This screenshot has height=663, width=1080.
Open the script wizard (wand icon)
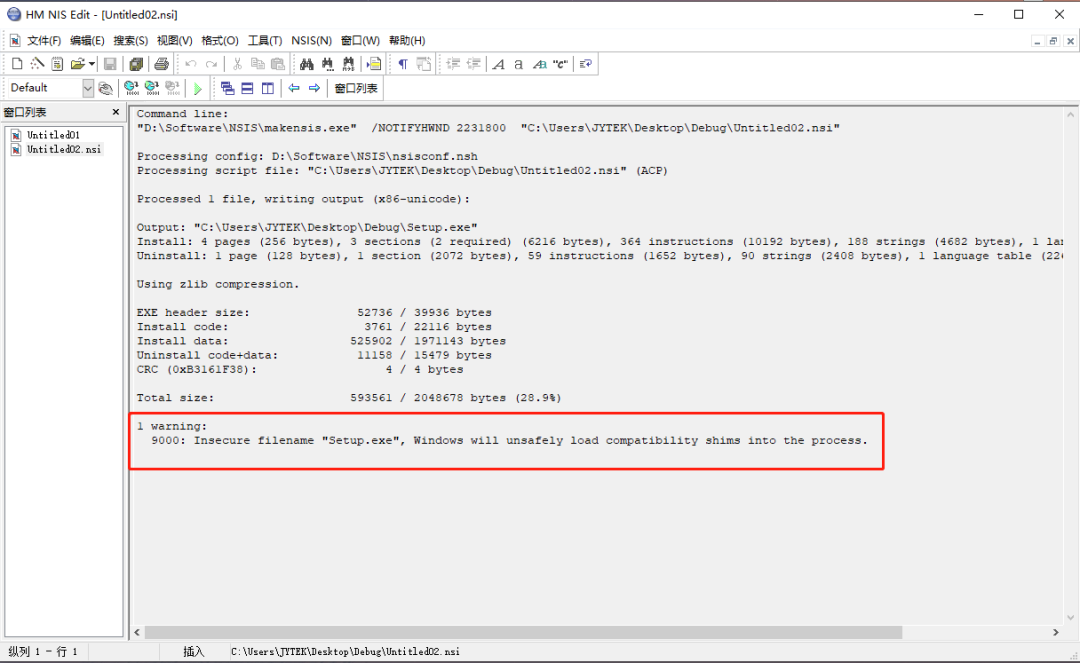[37, 64]
